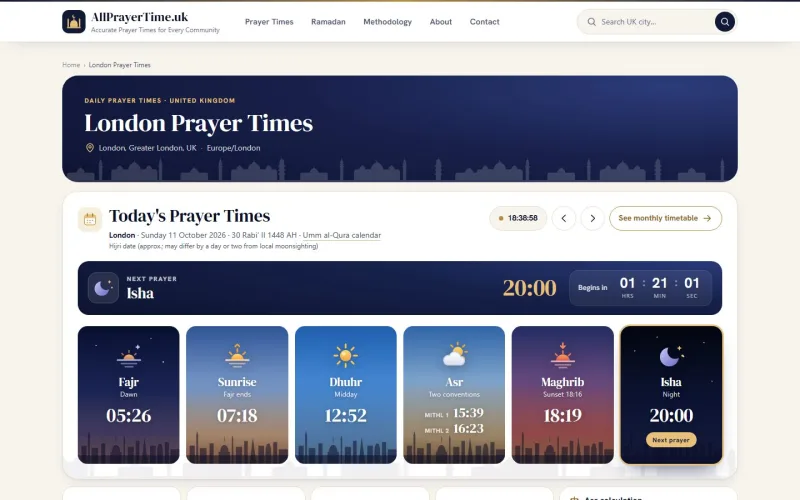Click the Asr cloud and sun icon
The height and width of the screenshot is (500, 800).
(454, 355)
